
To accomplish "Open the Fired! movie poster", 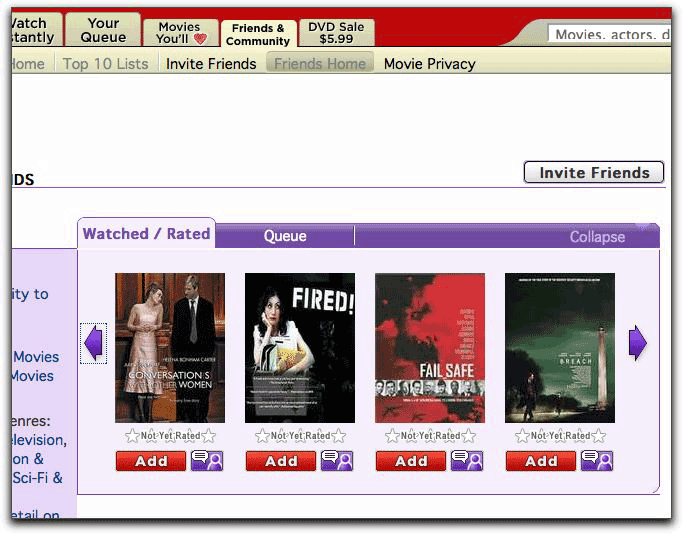I will pos(300,348).
